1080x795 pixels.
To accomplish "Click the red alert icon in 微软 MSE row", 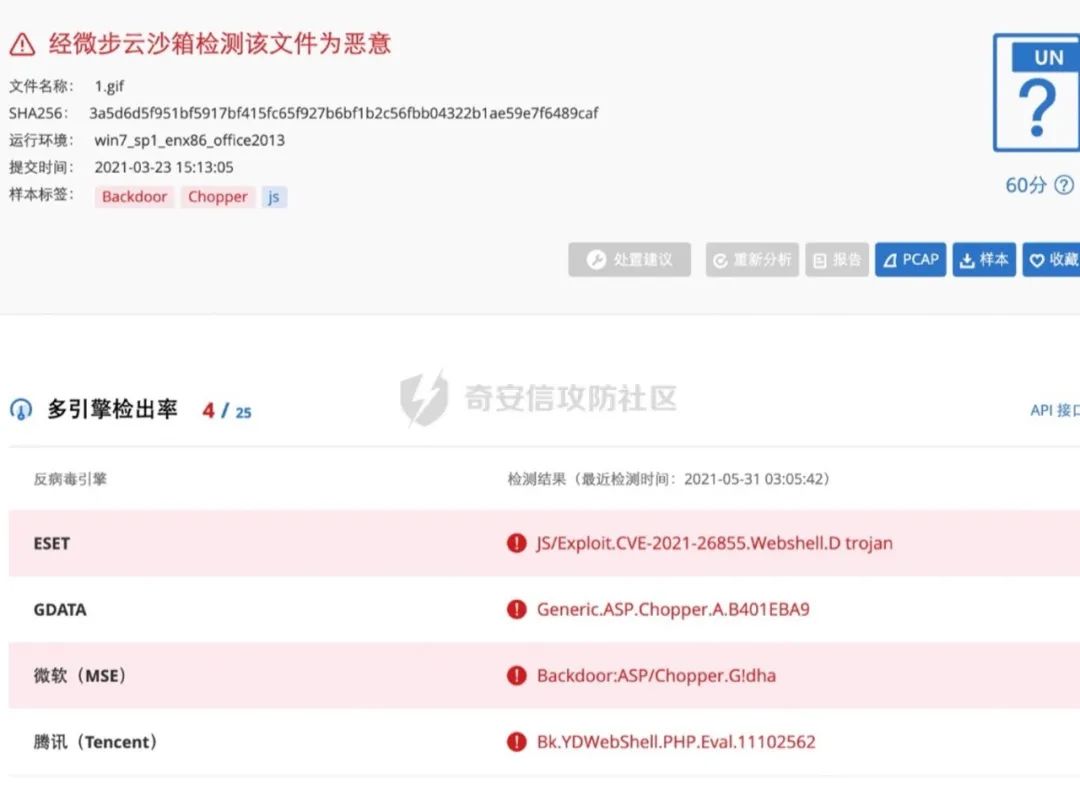I will pyautogui.click(x=516, y=675).
